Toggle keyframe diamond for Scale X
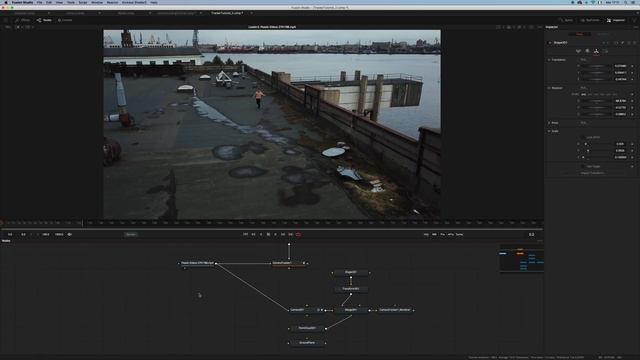The image size is (640, 360). 632,144
